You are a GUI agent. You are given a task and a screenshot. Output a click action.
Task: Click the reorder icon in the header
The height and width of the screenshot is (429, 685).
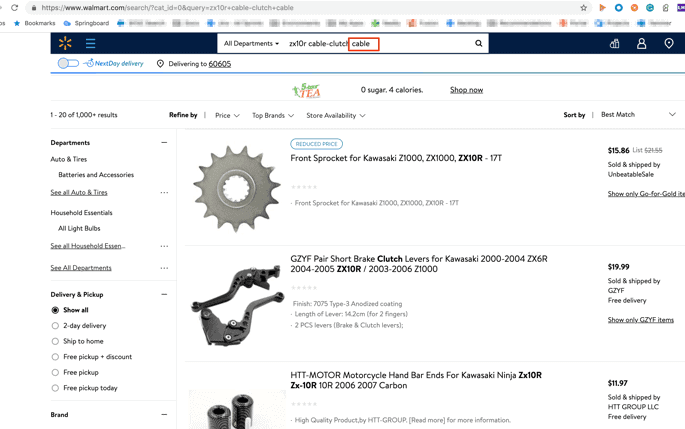[x=614, y=44]
